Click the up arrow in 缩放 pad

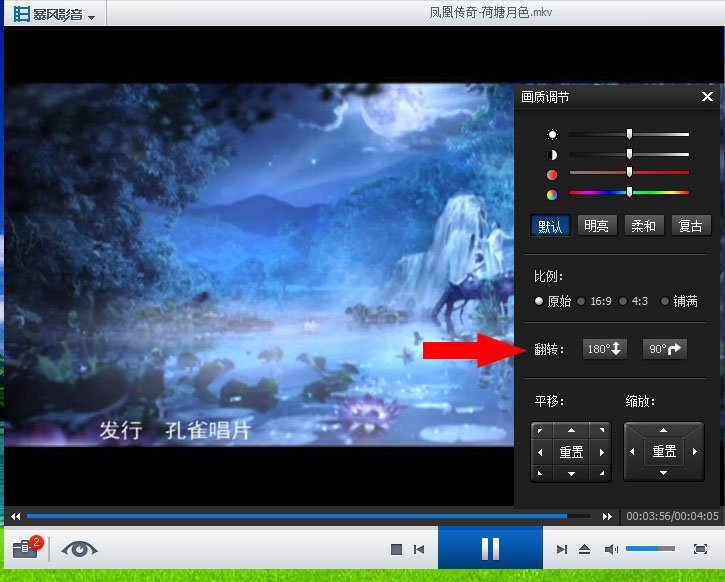tap(664, 430)
